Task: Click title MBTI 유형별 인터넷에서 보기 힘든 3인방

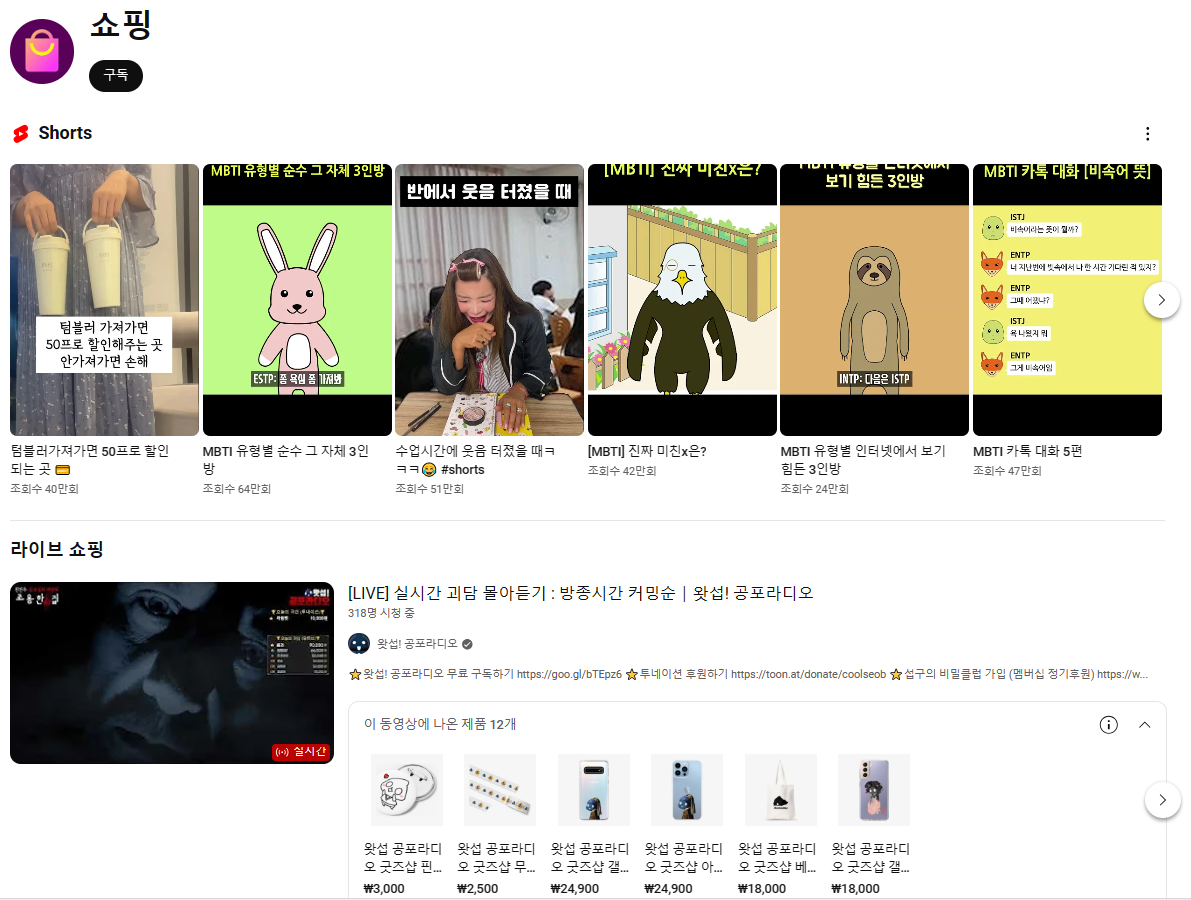Action: (863, 460)
